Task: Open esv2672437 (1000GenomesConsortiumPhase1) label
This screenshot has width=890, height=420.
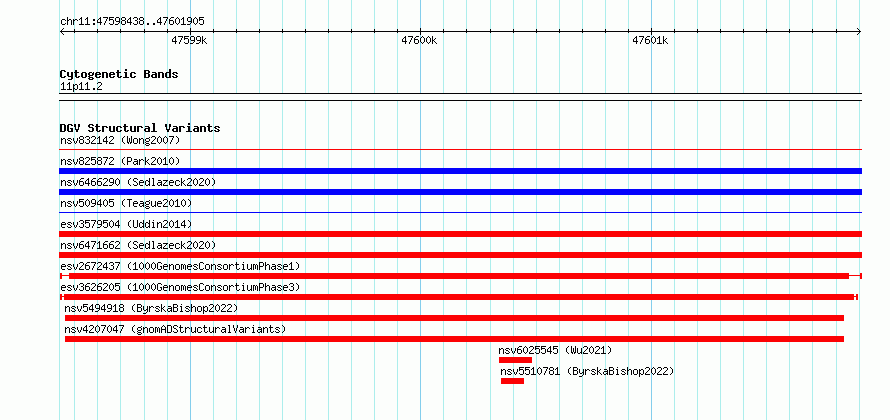Action: click(180, 266)
